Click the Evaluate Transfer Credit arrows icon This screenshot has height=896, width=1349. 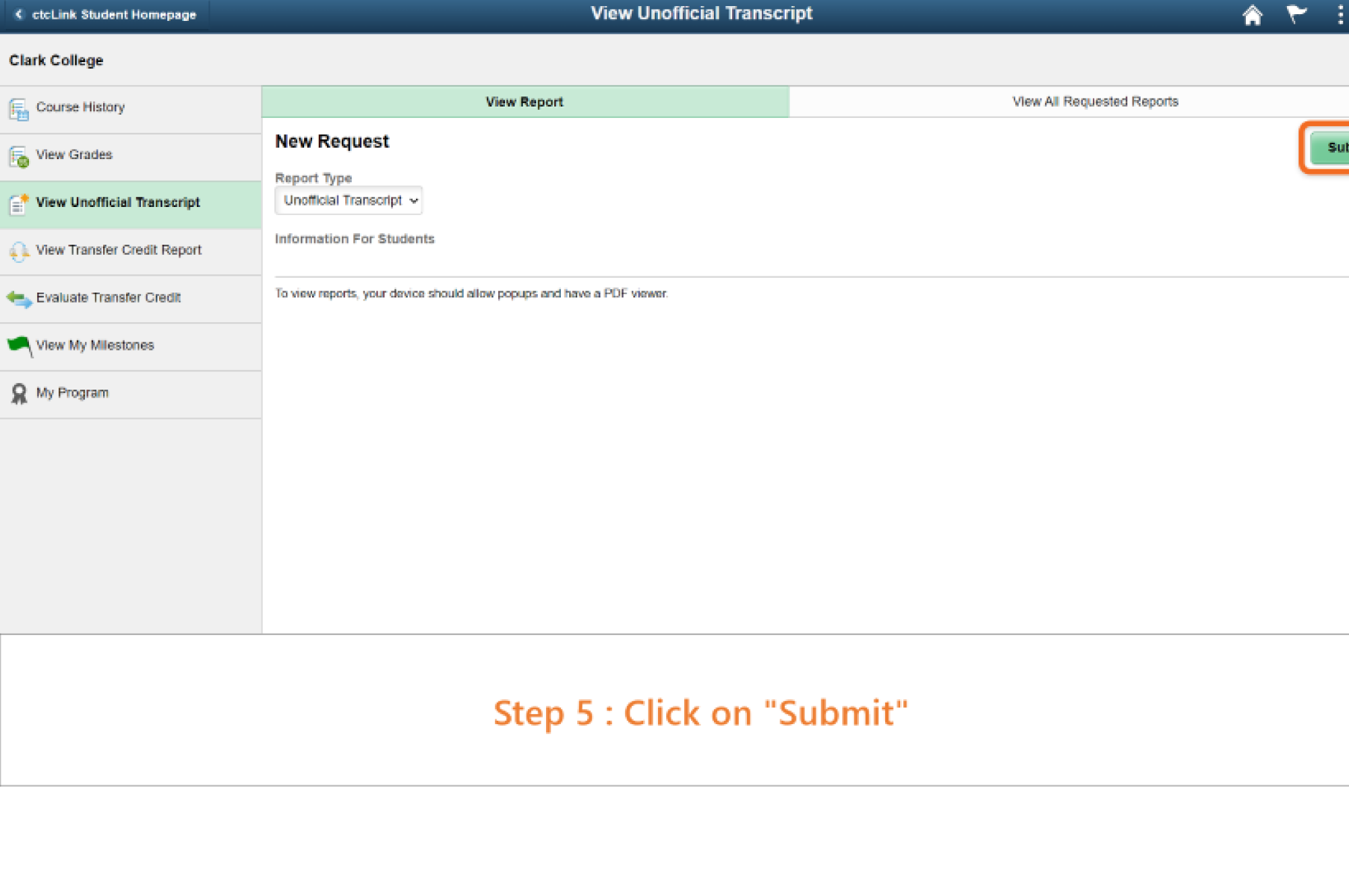tap(18, 299)
